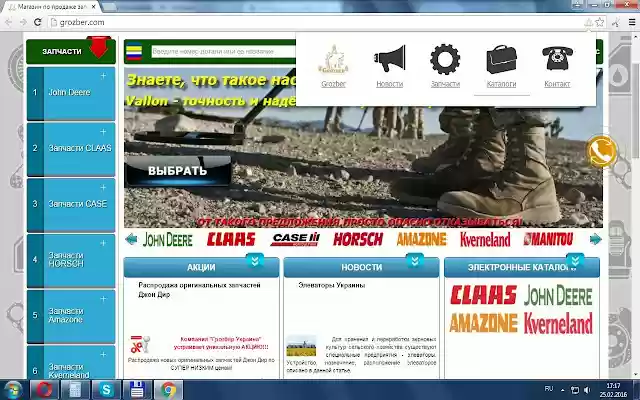
Task: Open CLAAS brand logo in carousel
Action: tap(231, 239)
